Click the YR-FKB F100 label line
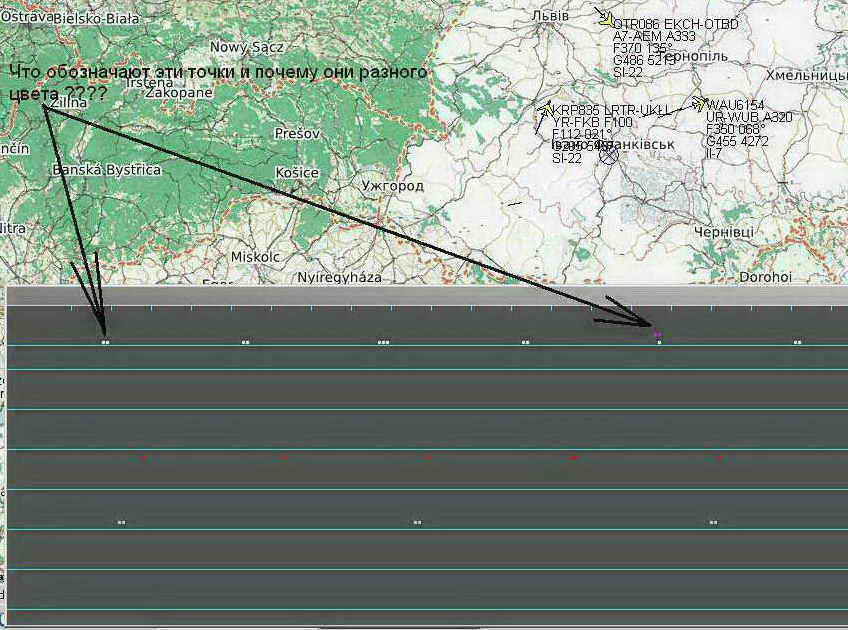 (592, 122)
